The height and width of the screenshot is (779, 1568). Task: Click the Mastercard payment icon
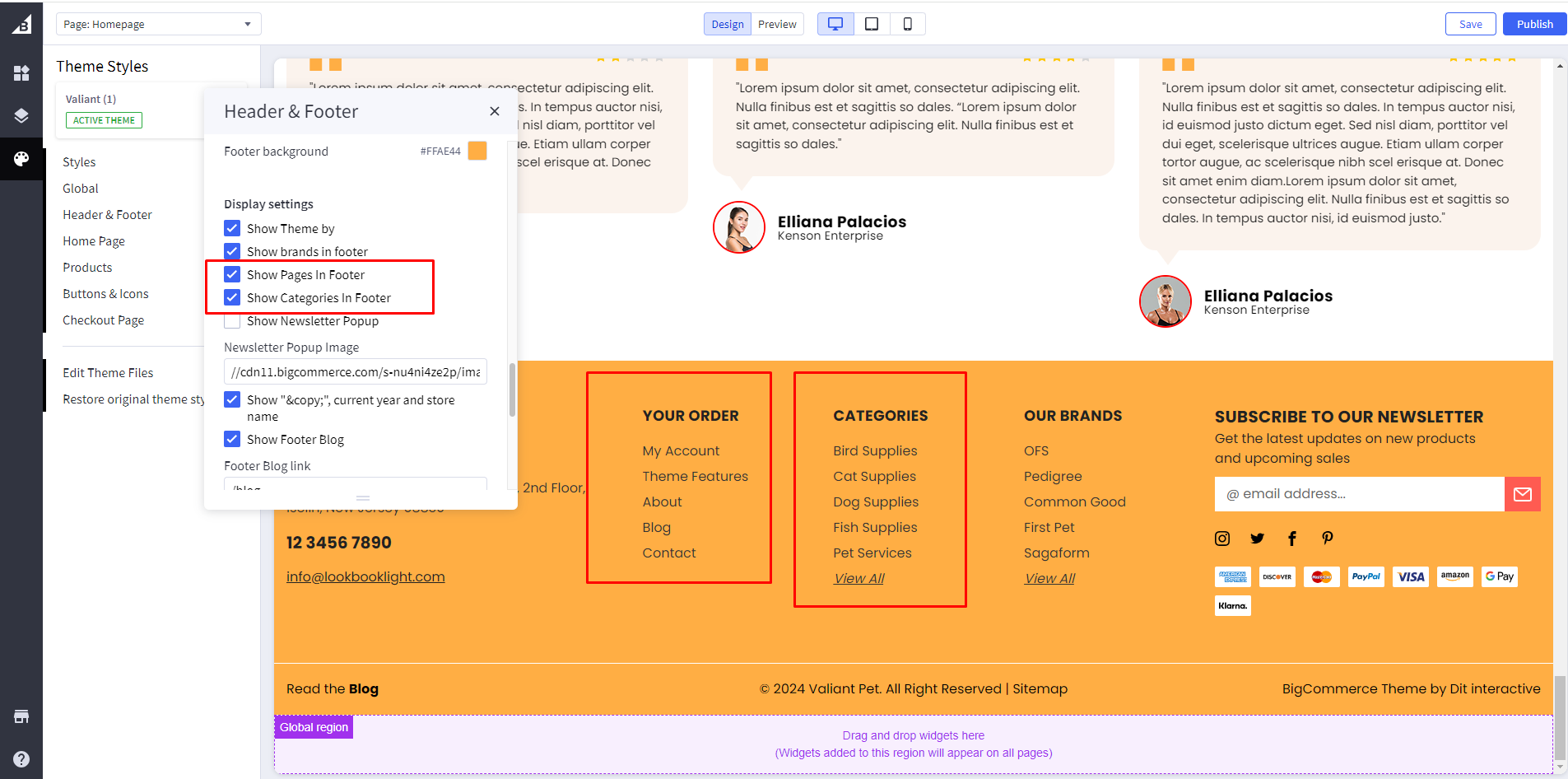pos(1321,576)
